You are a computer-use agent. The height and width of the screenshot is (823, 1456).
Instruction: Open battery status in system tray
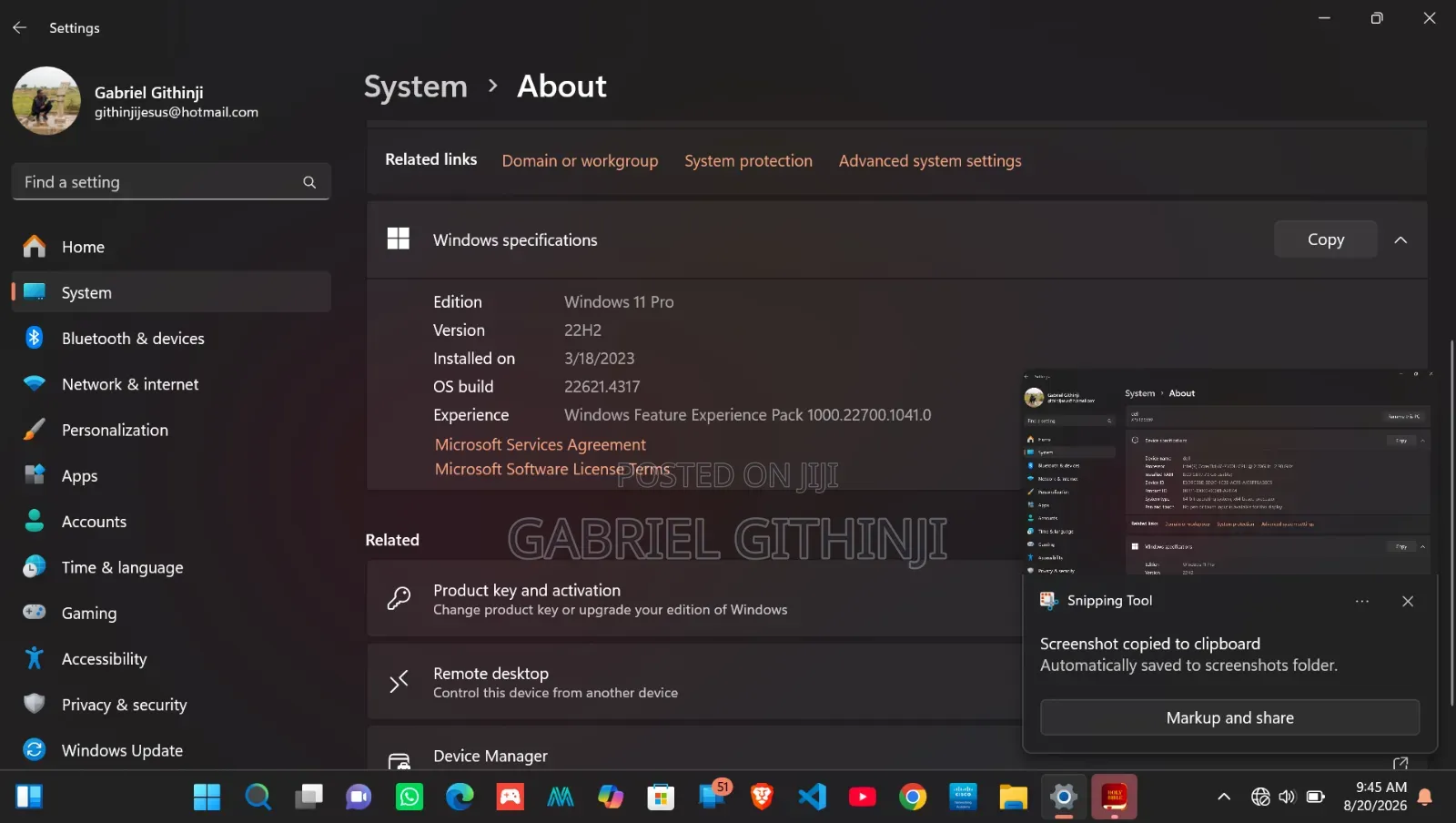click(x=1315, y=798)
